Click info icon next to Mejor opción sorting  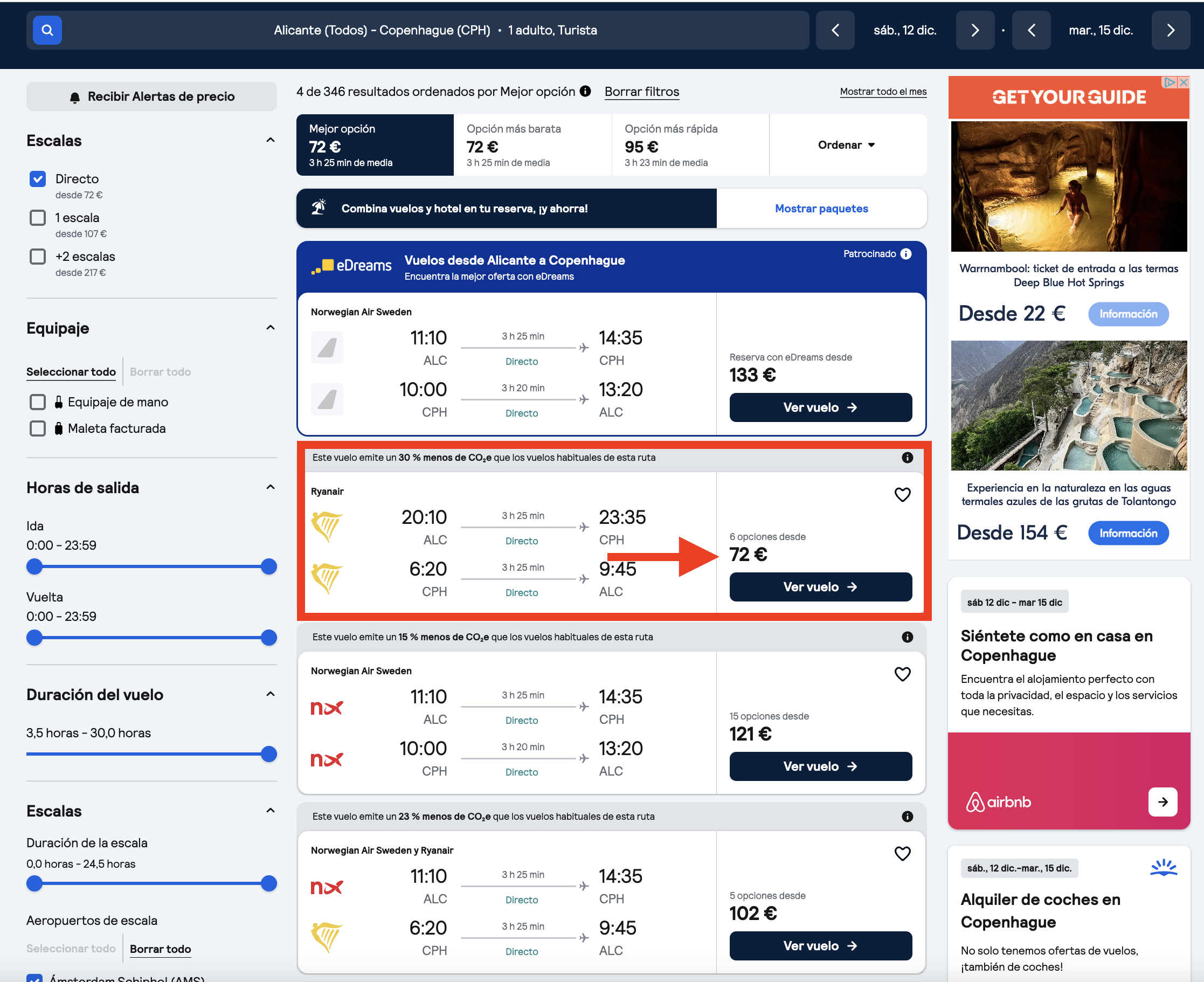pyautogui.click(x=585, y=91)
